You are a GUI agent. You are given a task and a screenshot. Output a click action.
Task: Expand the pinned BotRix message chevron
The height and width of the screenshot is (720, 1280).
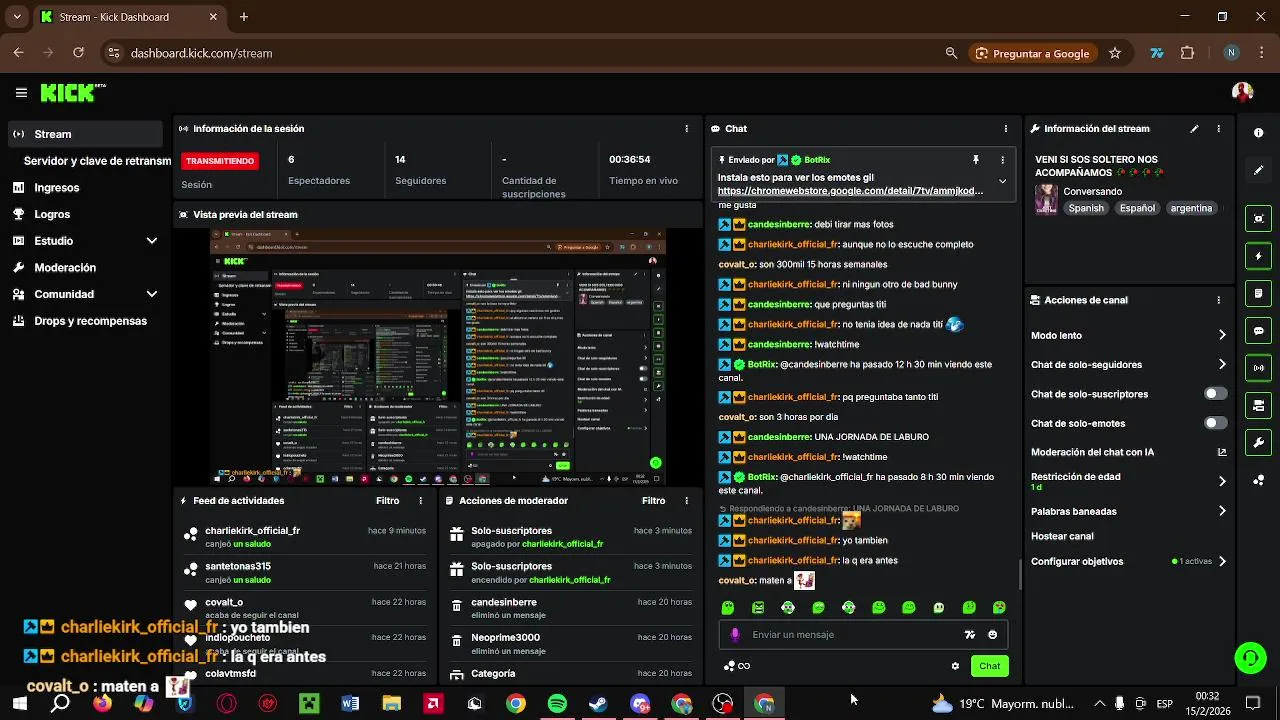[x=1002, y=182]
